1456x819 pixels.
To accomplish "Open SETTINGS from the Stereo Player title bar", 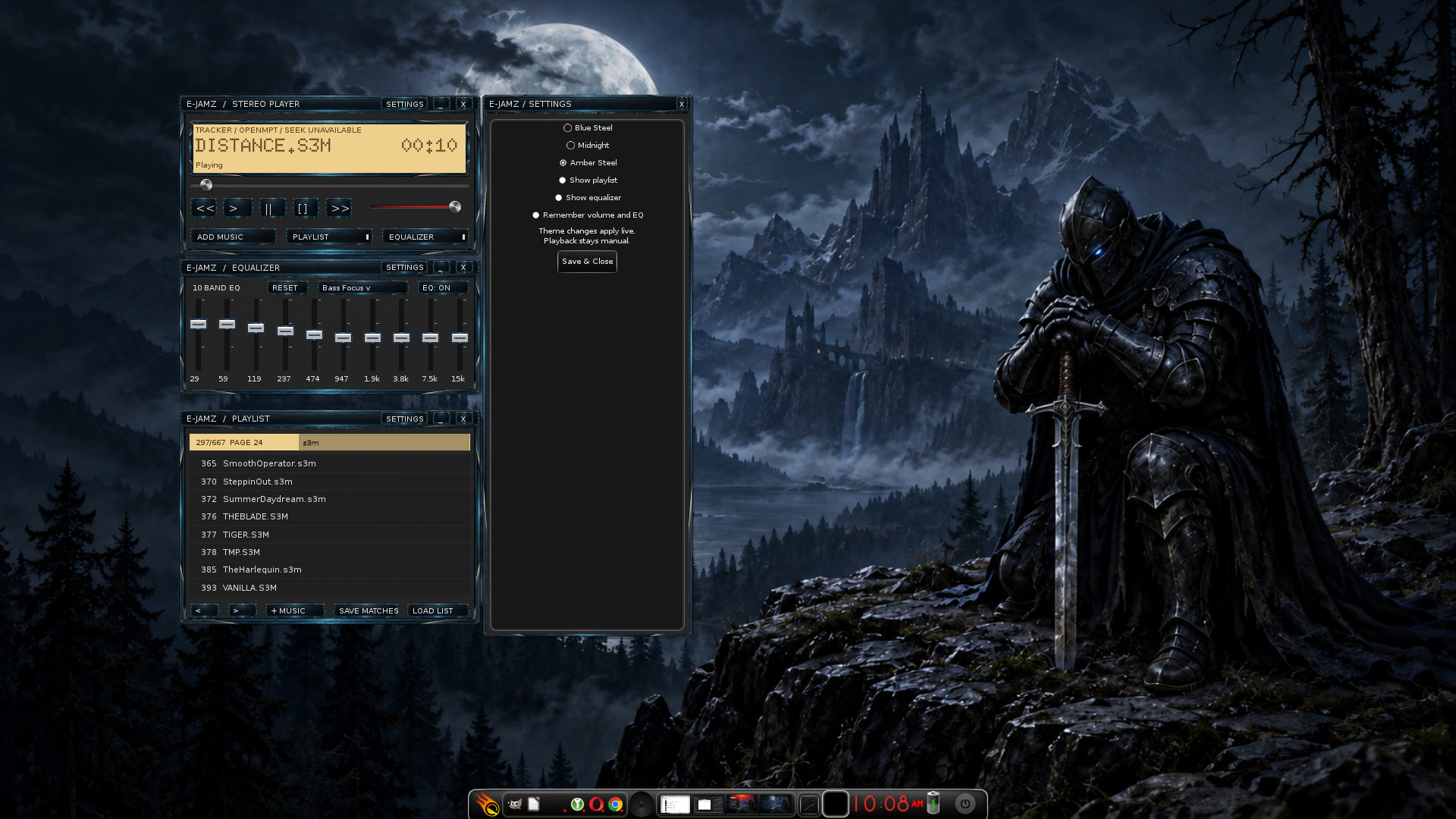I will pos(404,105).
